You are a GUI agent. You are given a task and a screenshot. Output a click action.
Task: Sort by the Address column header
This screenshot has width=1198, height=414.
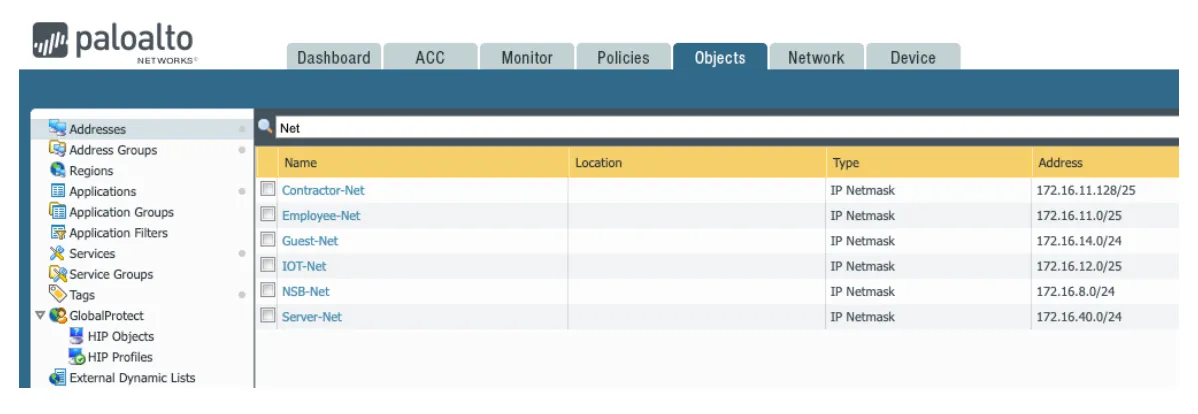click(1105, 163)
